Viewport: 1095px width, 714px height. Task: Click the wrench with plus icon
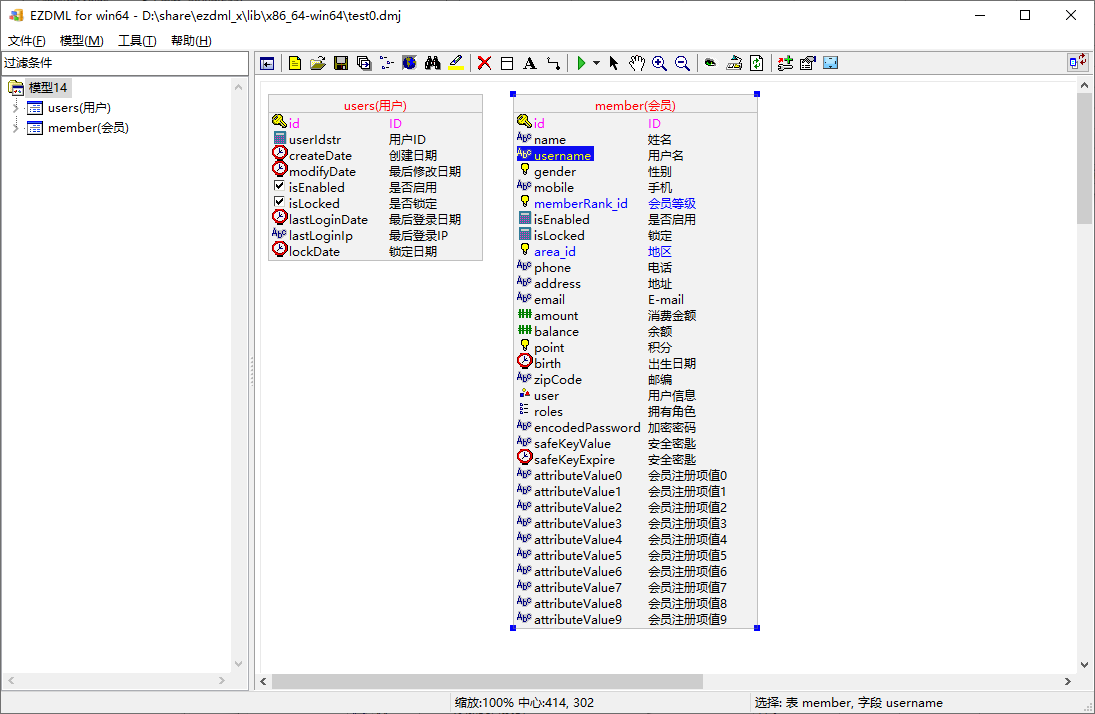click(x=785, y=64)
